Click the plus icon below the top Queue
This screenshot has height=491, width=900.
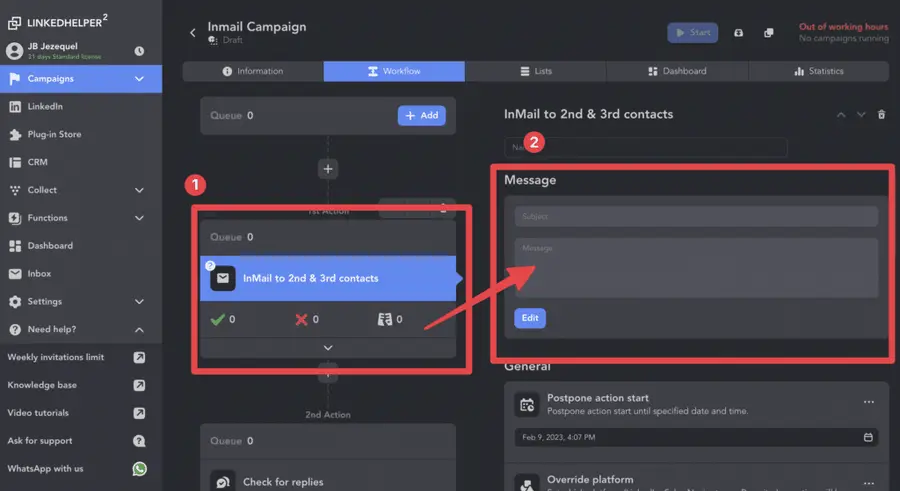pyautogui.click(x=328, y=169)
